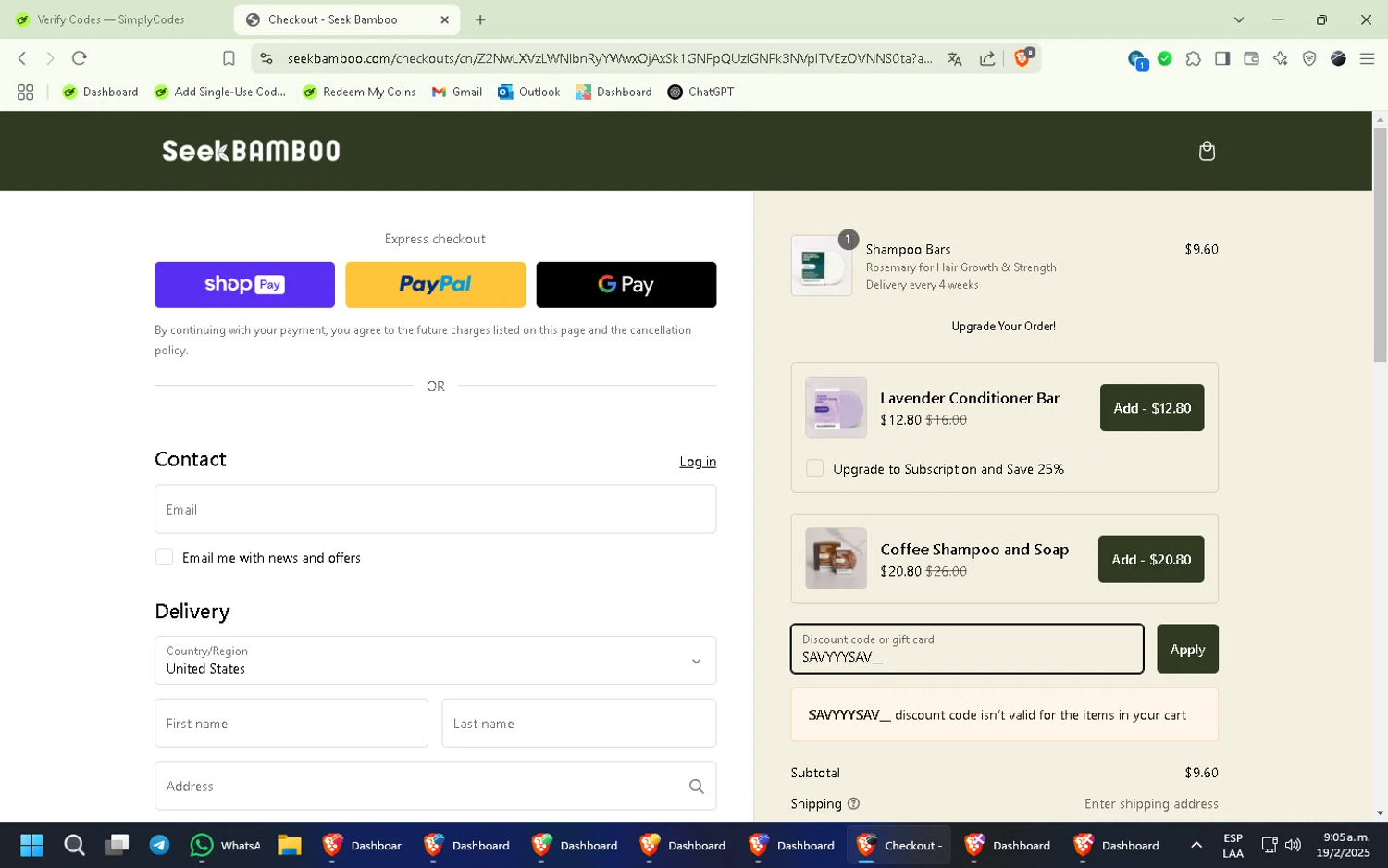The width and height of the screenshot is (1388, 868).
Task: Open Redeem My Coins bookmark
Action: [x=359, y=92]
